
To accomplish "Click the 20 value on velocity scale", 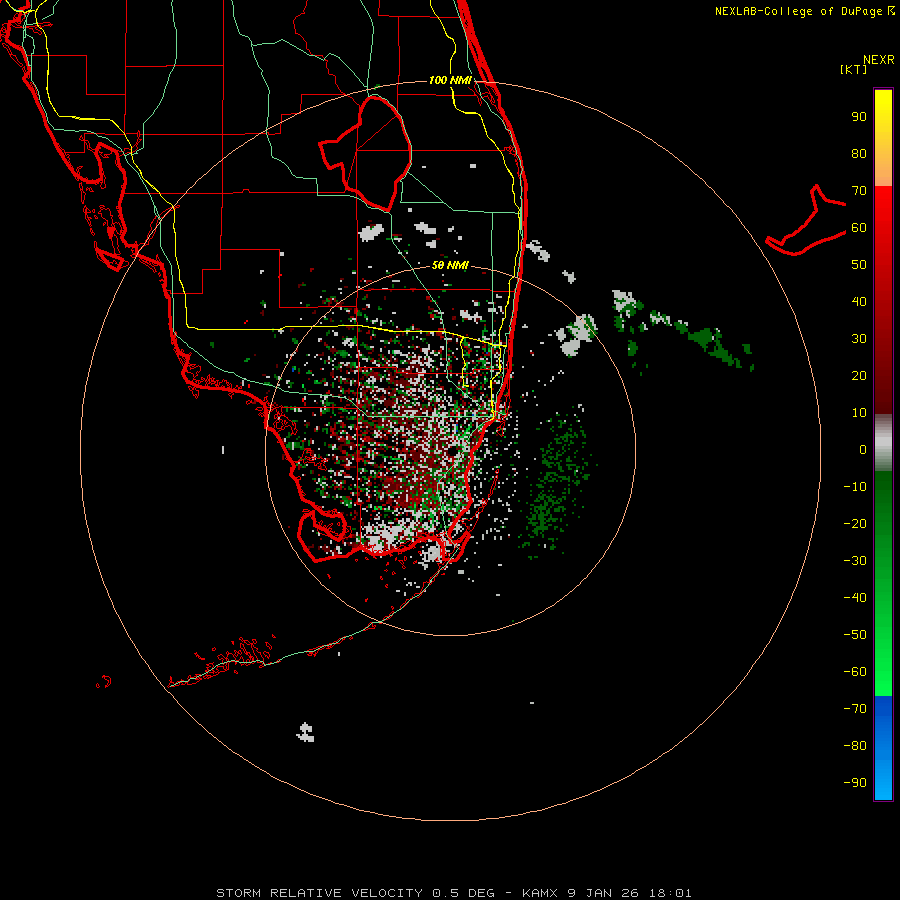I will (x=859, y=375).
